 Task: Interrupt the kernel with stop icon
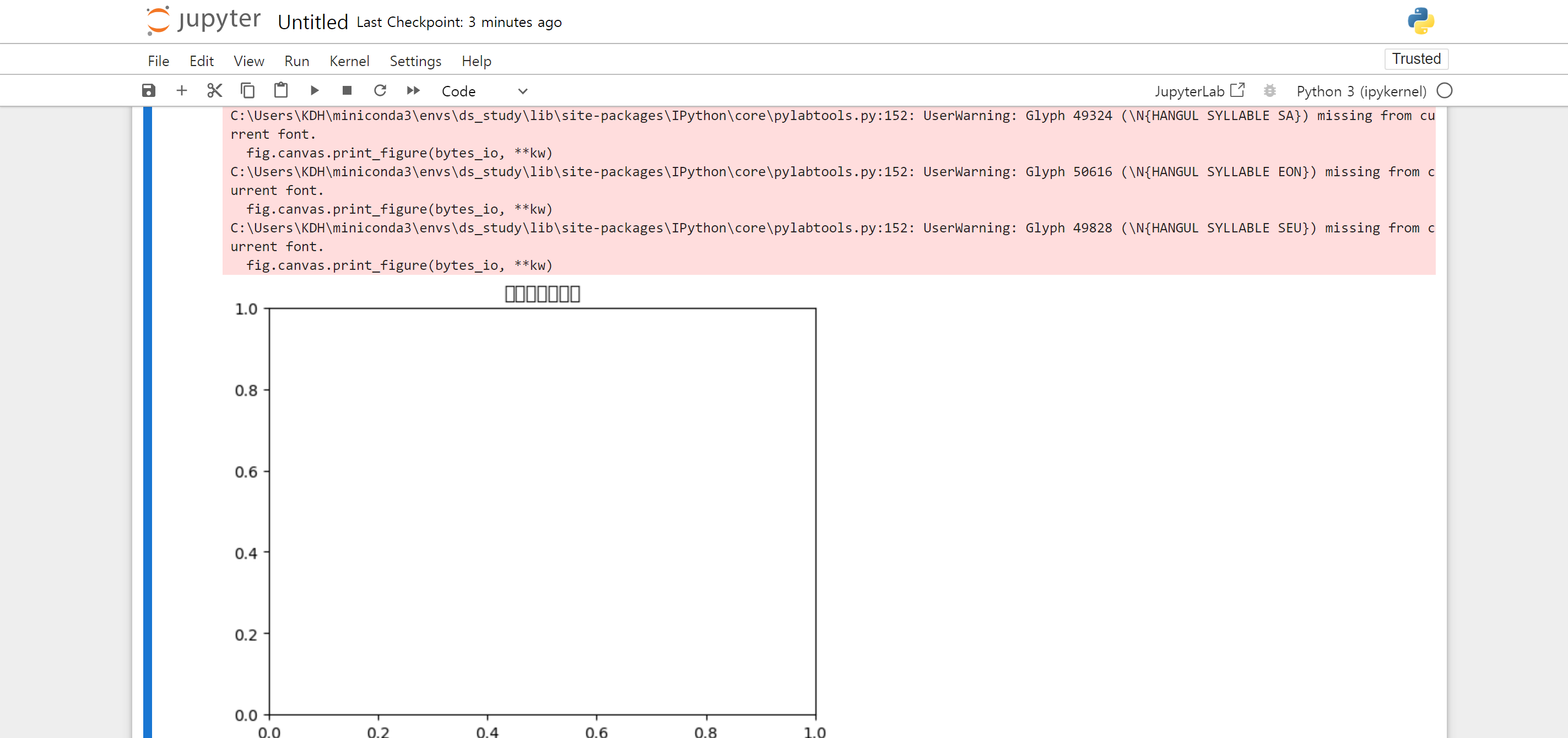[347, 91]
